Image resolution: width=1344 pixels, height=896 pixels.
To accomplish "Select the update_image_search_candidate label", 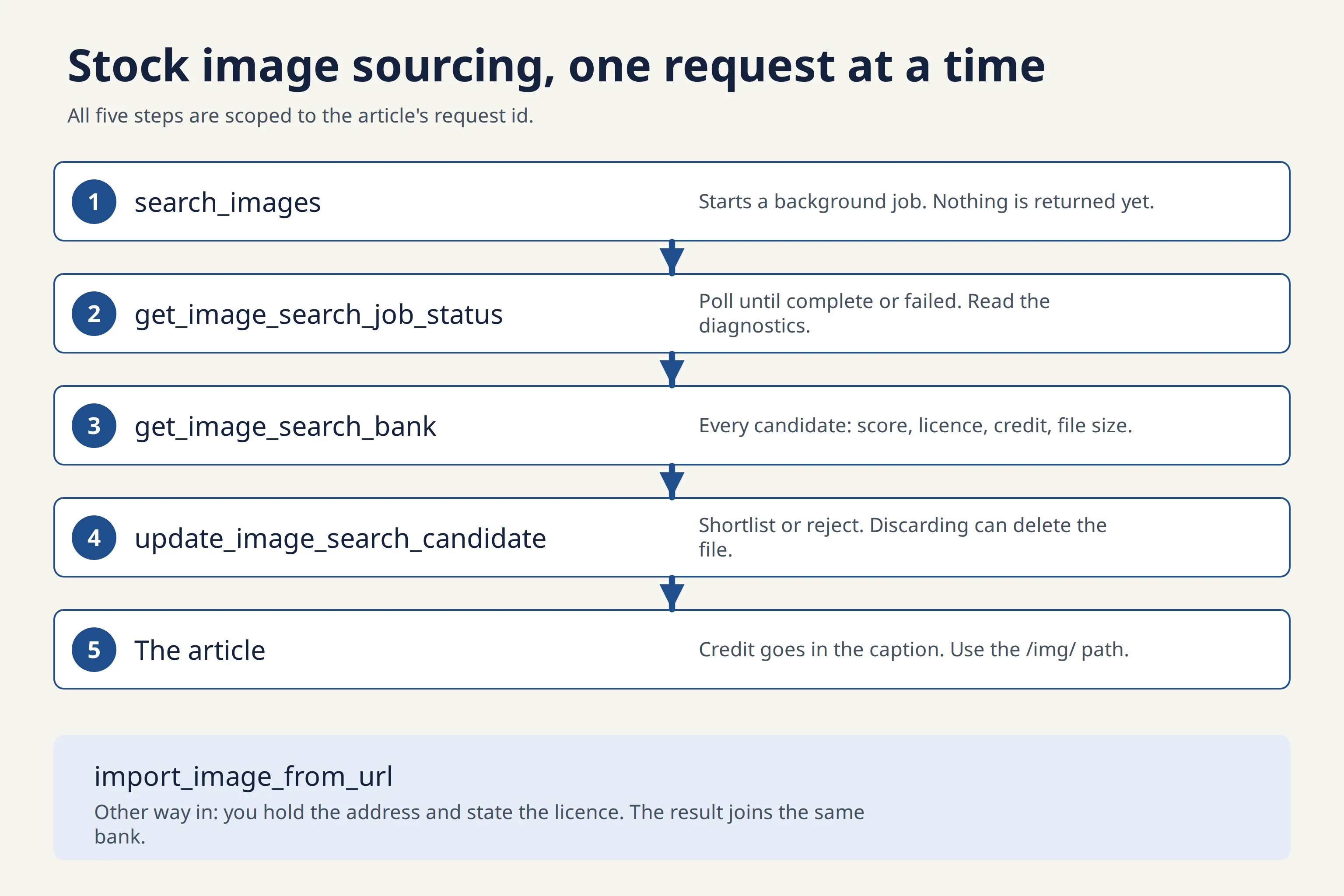I will point(340,539).
